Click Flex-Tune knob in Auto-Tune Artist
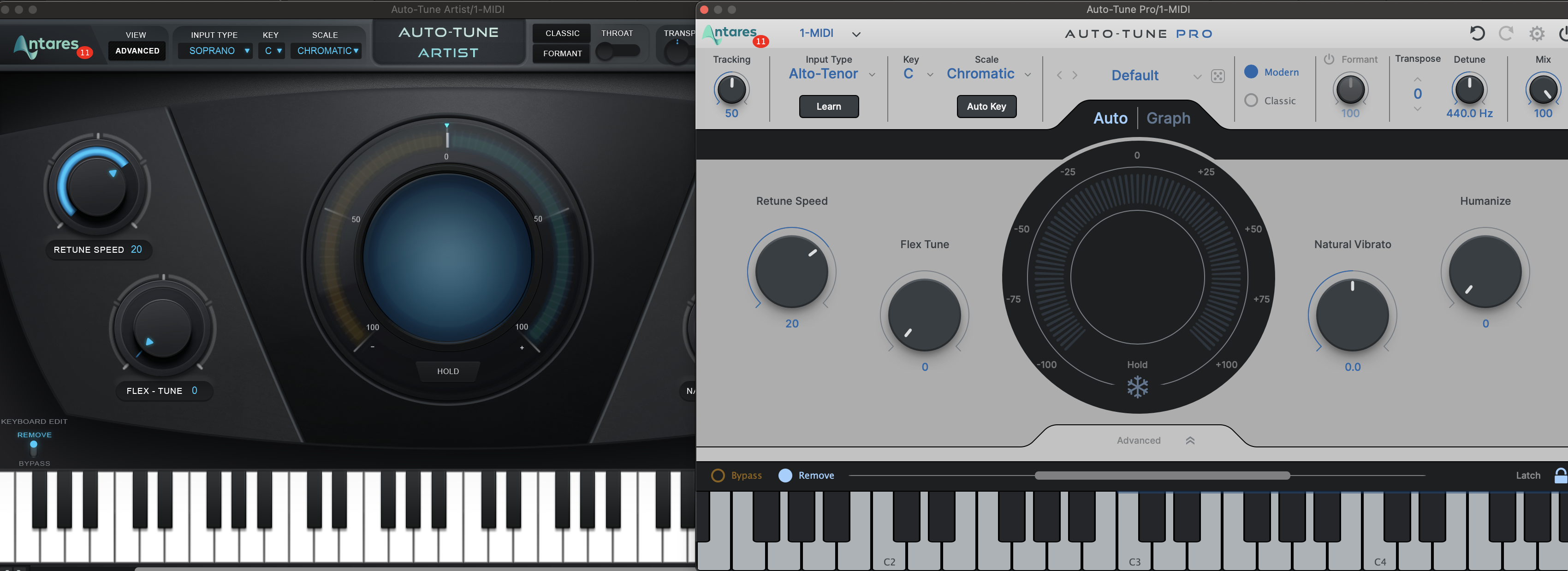Viewport: 1568px width, 571px height. point(162,328)
